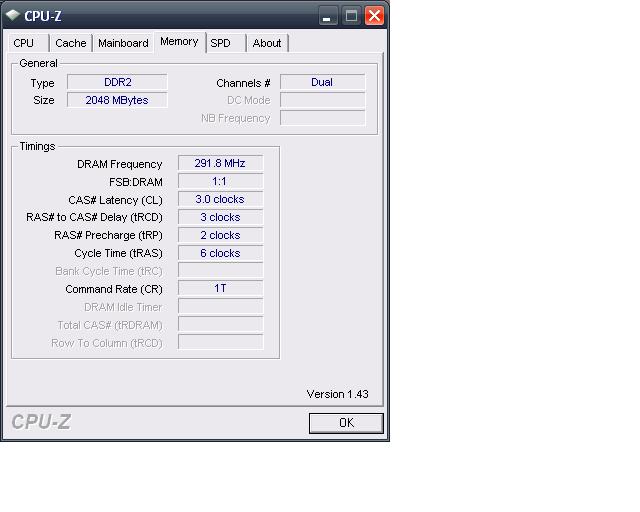
Task: Click the empty Total CAS# (tRDRAM) field
Action: tap(220, 324)
